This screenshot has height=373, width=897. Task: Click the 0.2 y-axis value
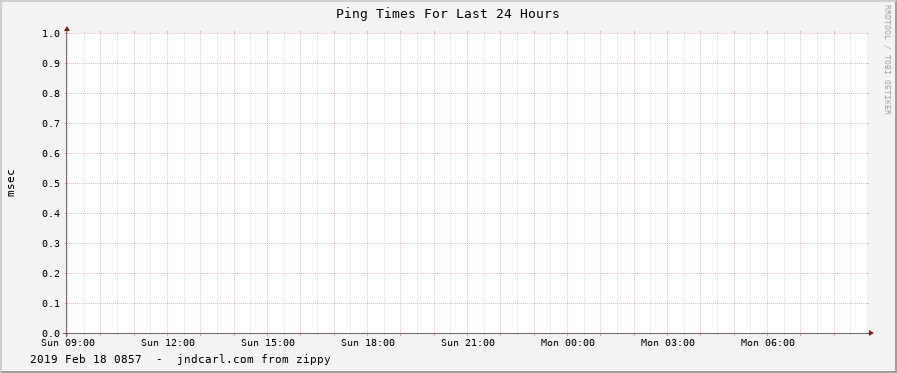click(x=51, y=273)
